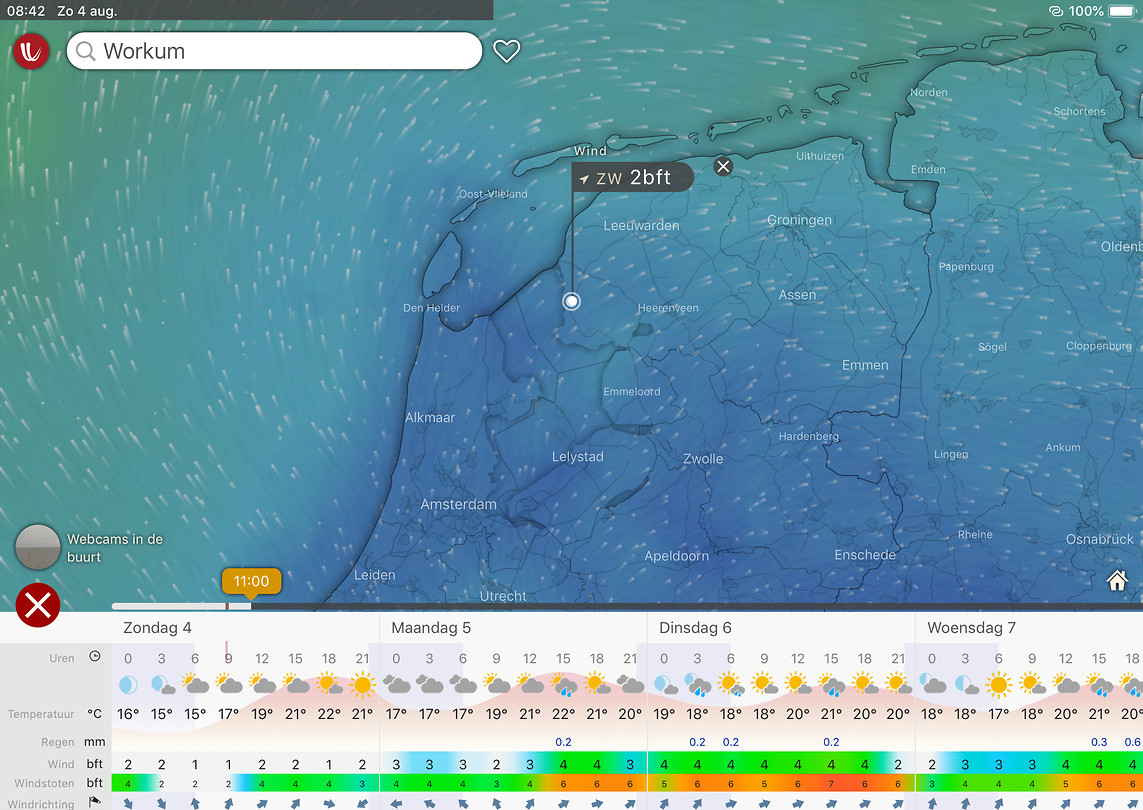Click the Oost-Vlieland label on the map
The image size is (1143, 810).
[x=493, y=194]
